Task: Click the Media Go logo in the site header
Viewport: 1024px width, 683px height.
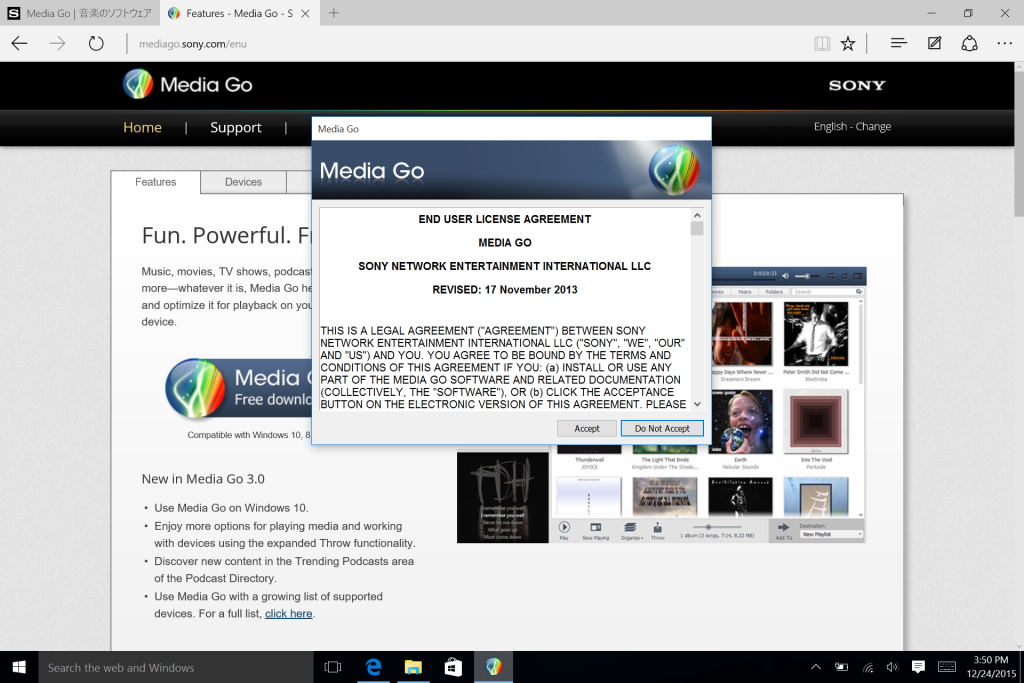Action: [x=187, y=84]
